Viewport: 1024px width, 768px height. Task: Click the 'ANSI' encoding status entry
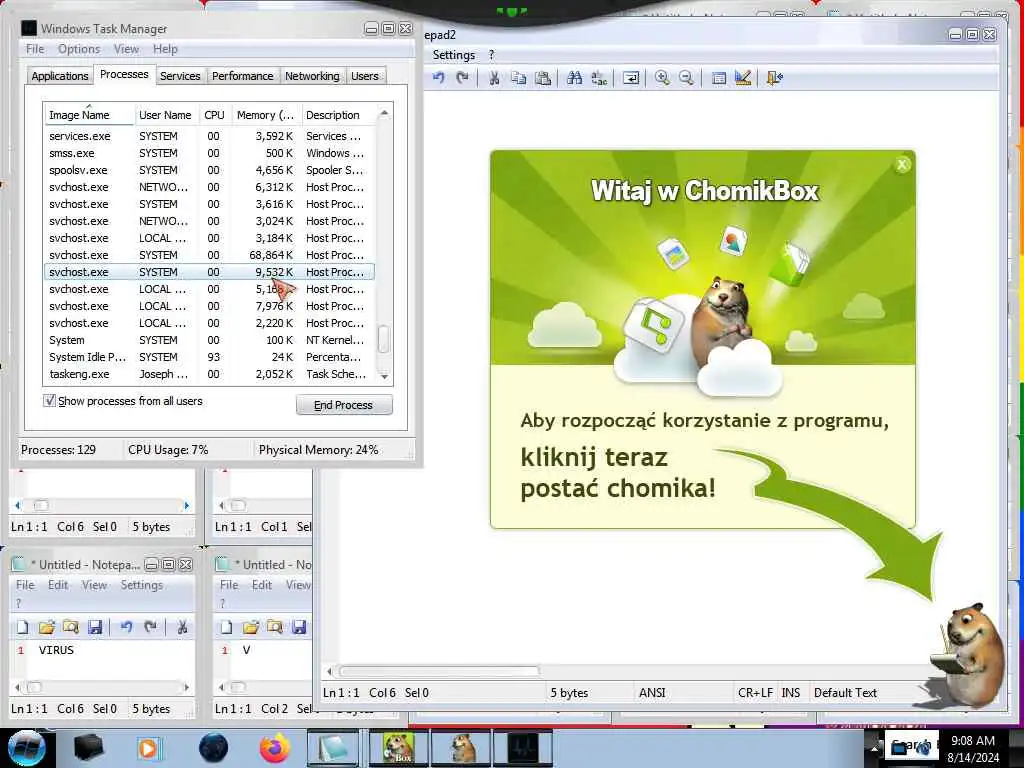point(652,692)
